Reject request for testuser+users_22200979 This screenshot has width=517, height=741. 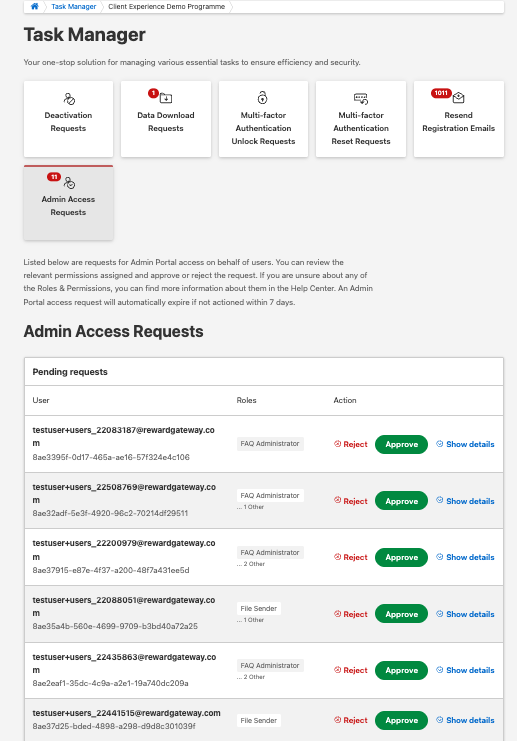click(351, 557)
